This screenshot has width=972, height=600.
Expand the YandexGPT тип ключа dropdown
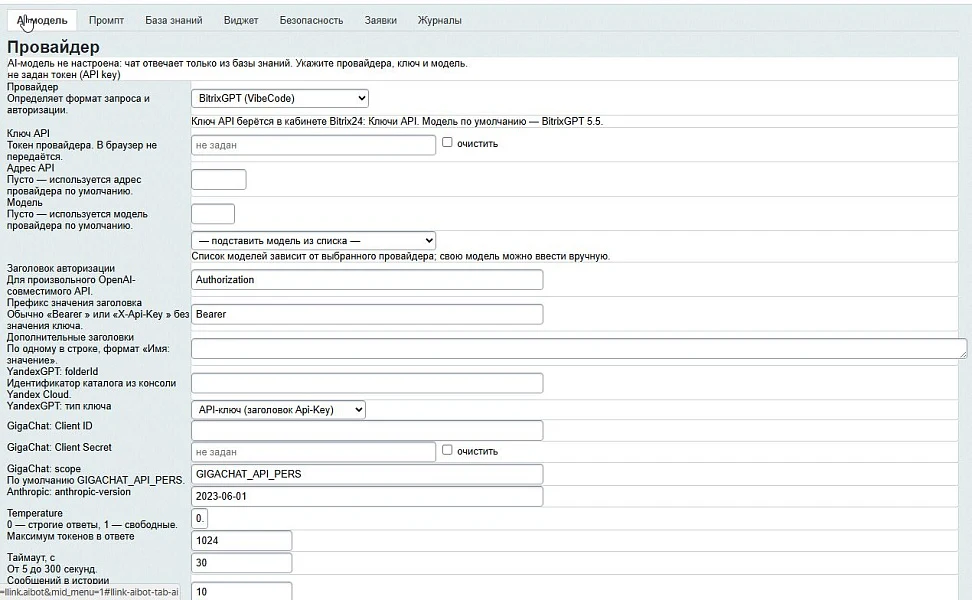click(x=278, y=410)
